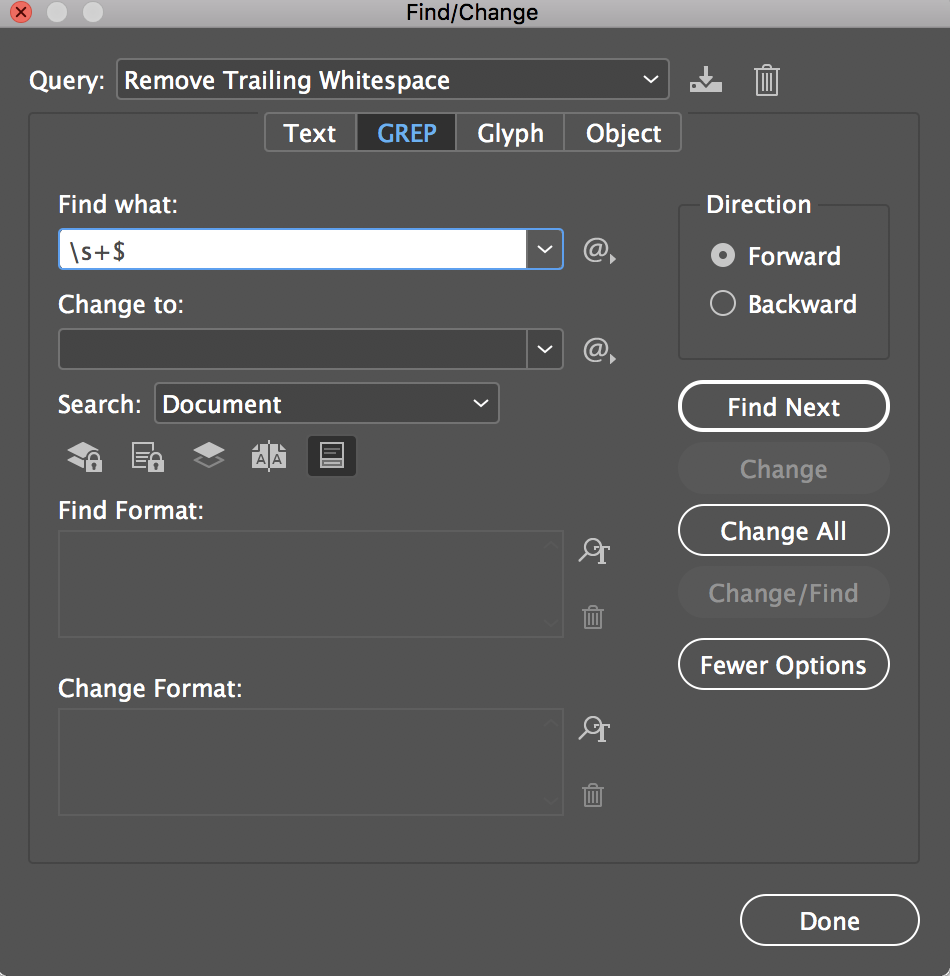Expand the Find what history dropdown
The height and width of the screenshot is (976, 950).
[x=544, y=250]
